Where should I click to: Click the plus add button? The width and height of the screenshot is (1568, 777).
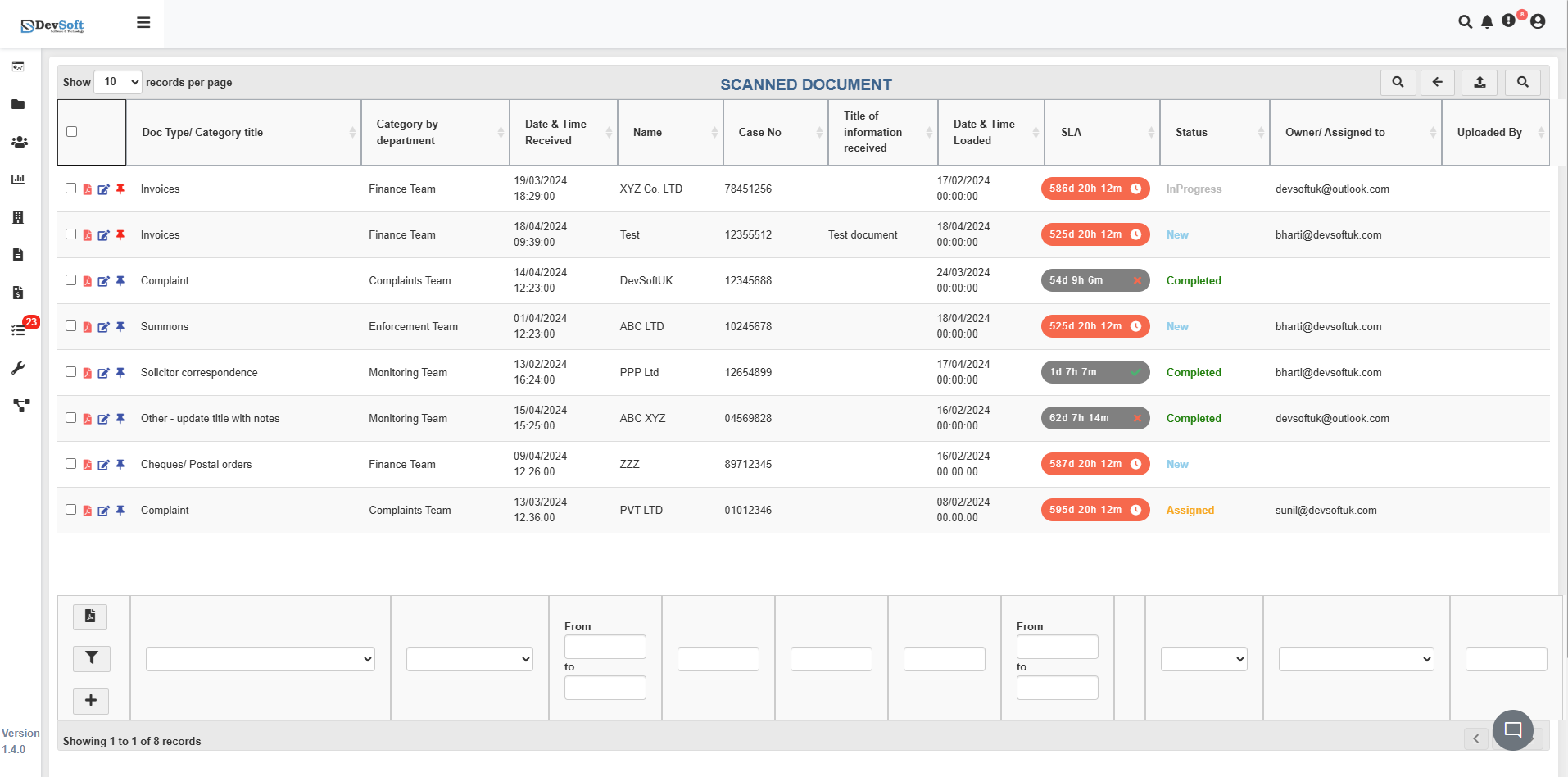click(x=91, y=701)
